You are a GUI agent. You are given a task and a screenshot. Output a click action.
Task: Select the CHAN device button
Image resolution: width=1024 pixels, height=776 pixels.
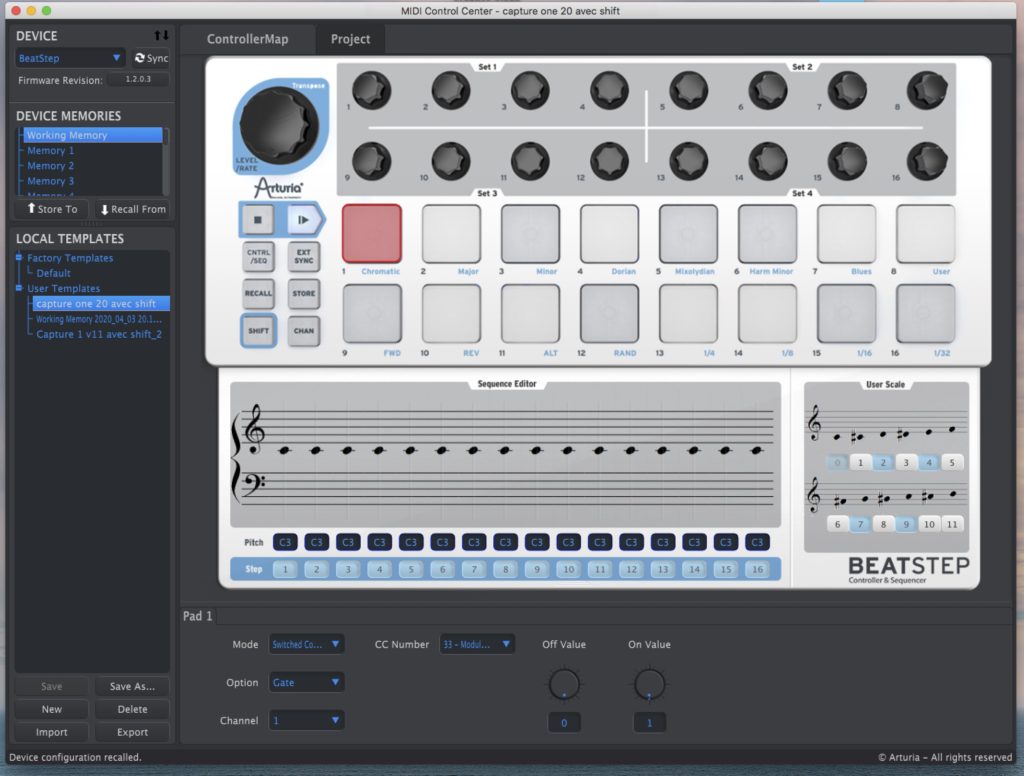[304, 331]
